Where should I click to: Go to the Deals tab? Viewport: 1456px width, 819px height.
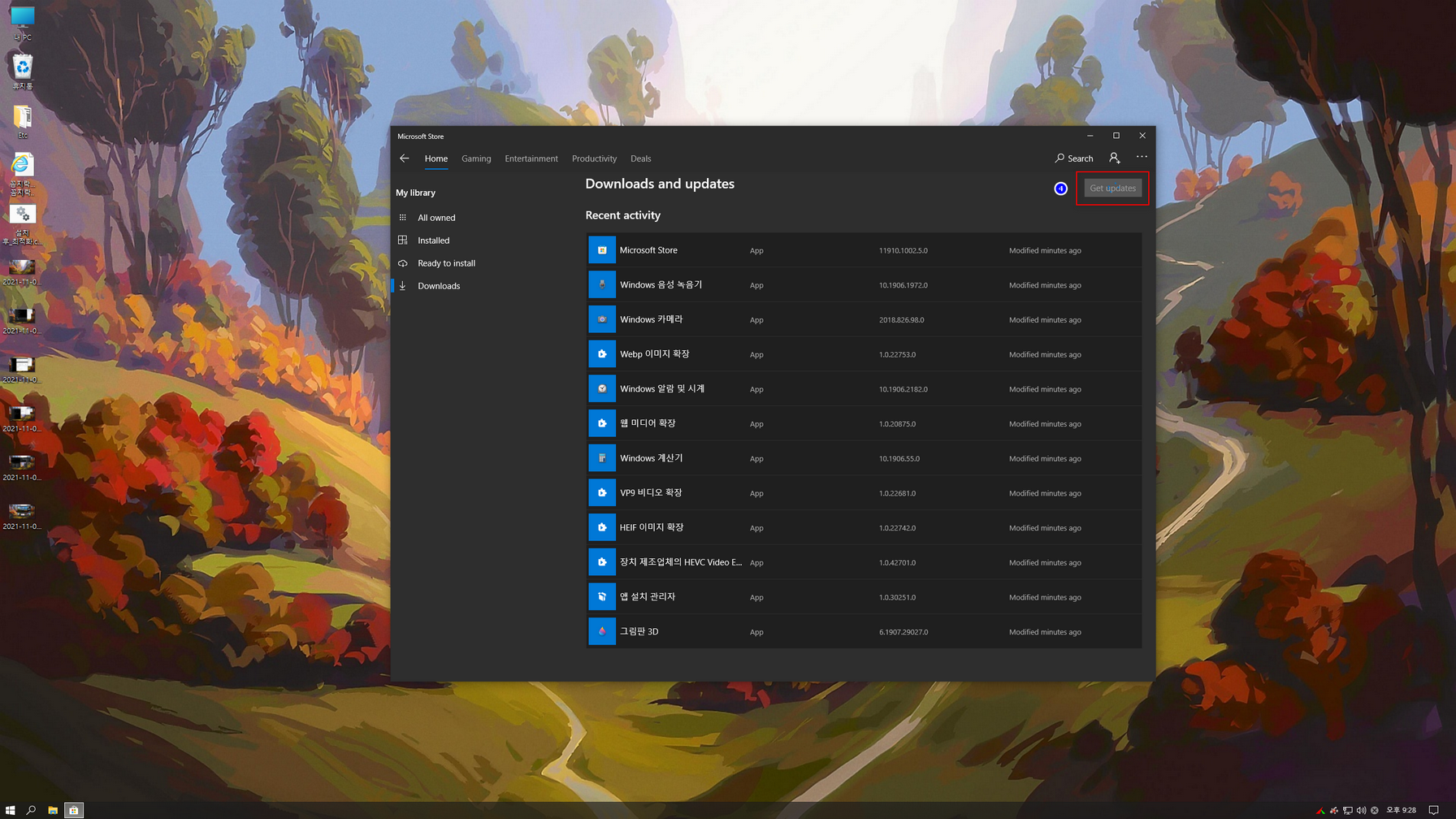[x=640, y=158]
